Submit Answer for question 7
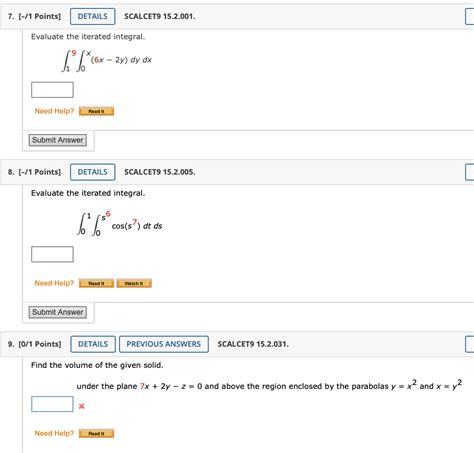The width and height of the screenshot is (474, 453). 58,140
